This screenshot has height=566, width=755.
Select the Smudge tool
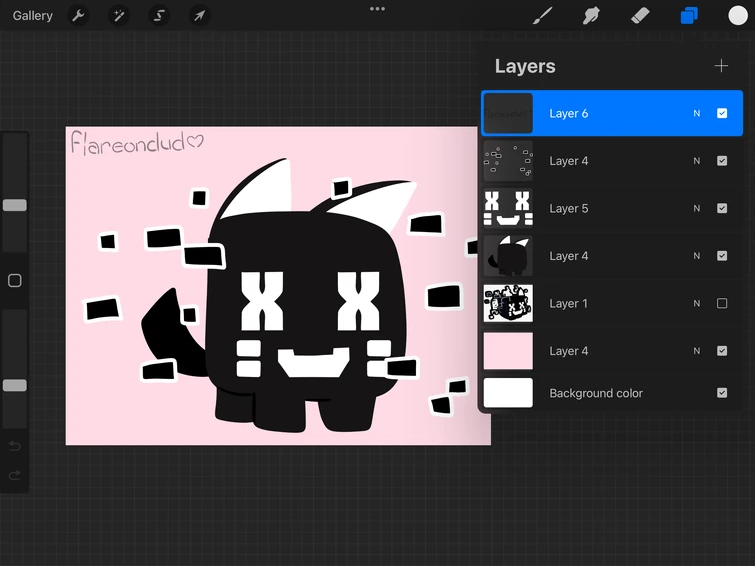coord(591,16)
